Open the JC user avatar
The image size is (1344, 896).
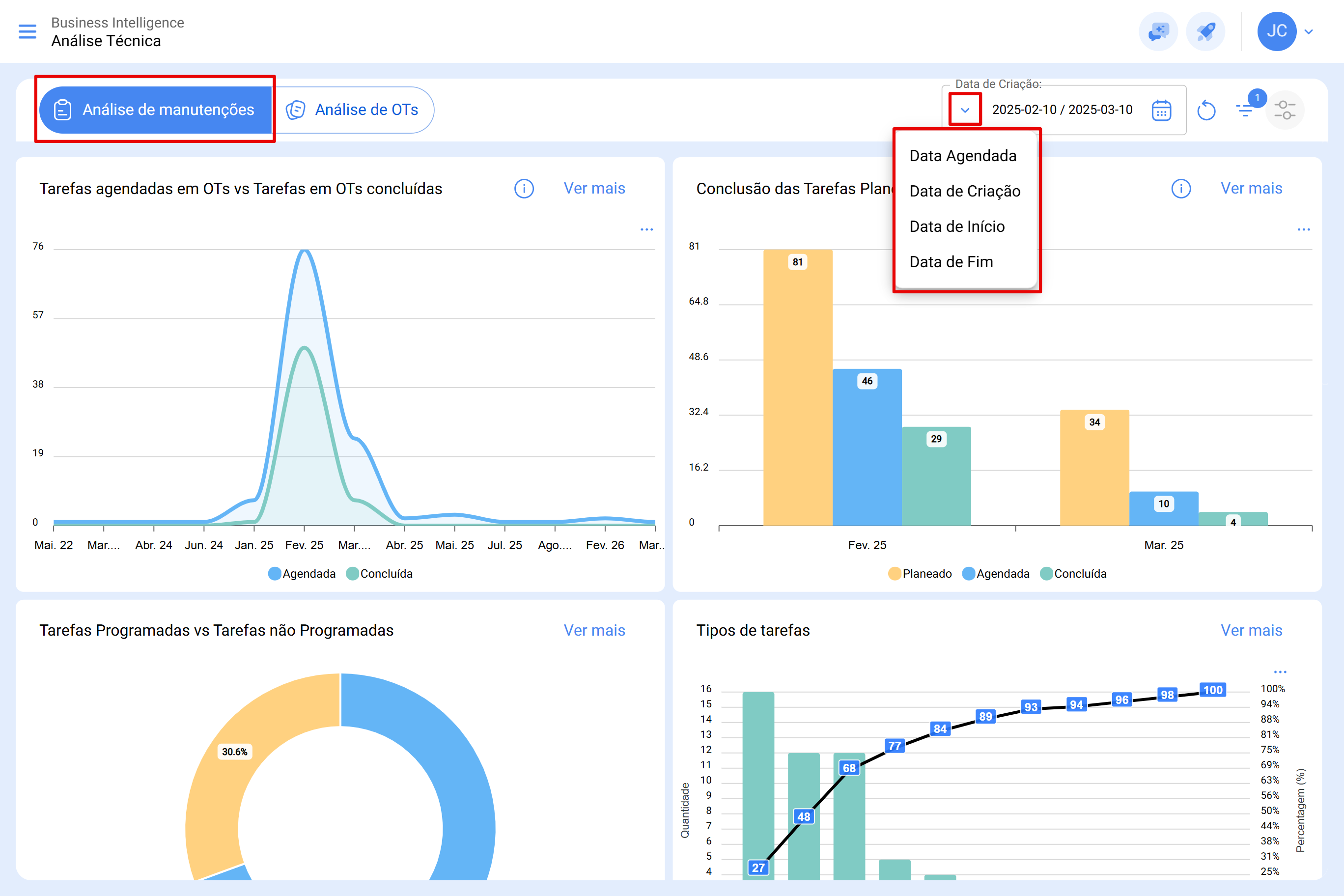tap(1277, 31)
